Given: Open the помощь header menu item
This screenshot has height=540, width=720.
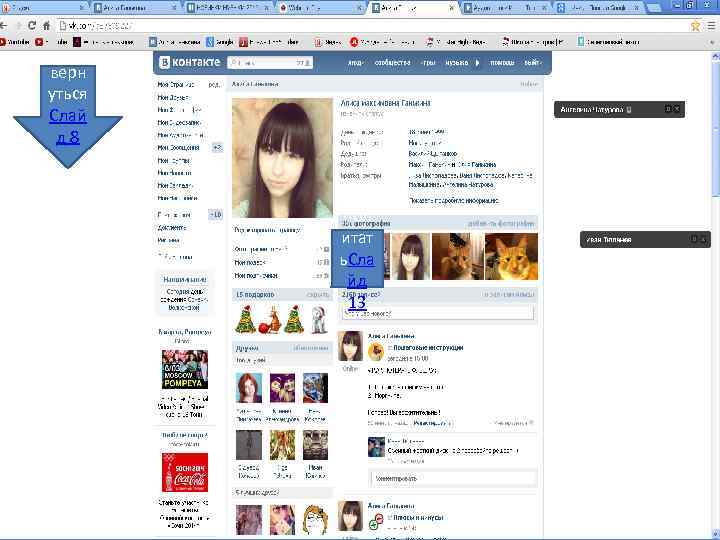Looking at the screenshot, I should click(x=502, y=62).
